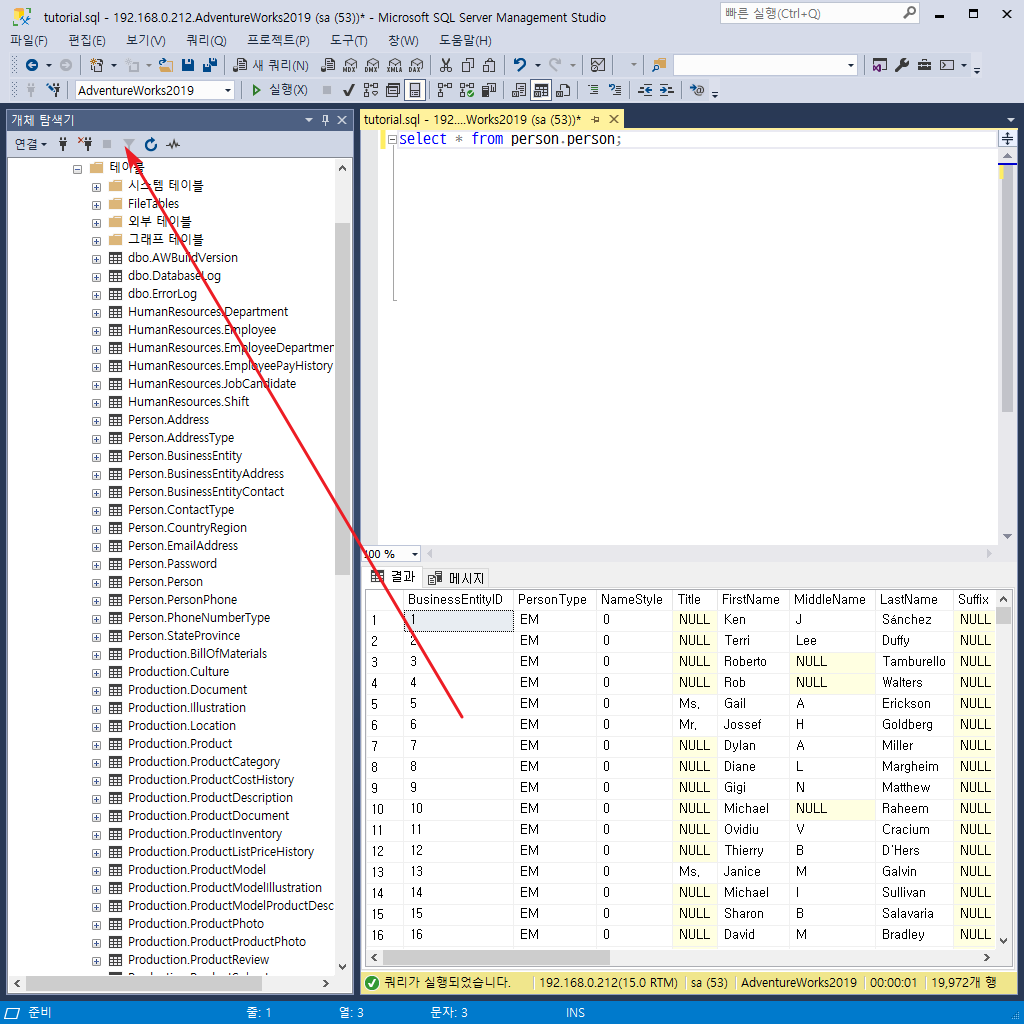Open a file with the folder icon
1024x1024 pixels.
(167, 65)
